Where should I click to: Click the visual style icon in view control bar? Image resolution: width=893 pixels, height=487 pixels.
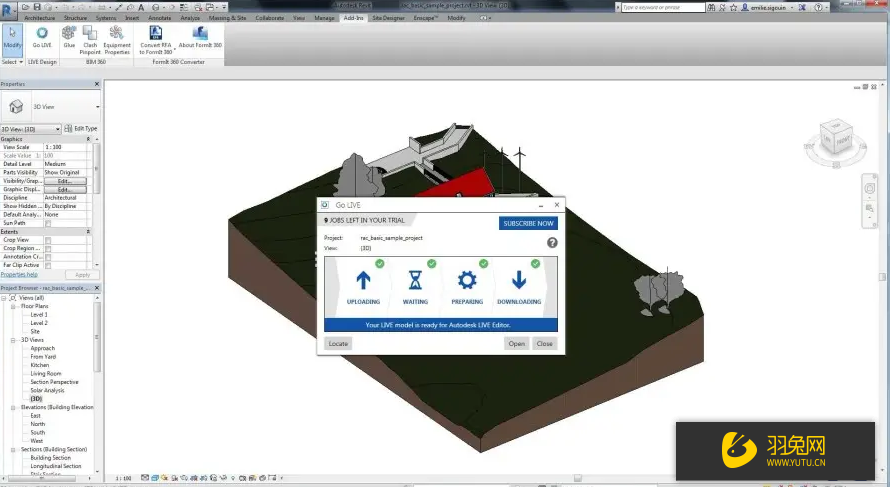tap(155, 478)
